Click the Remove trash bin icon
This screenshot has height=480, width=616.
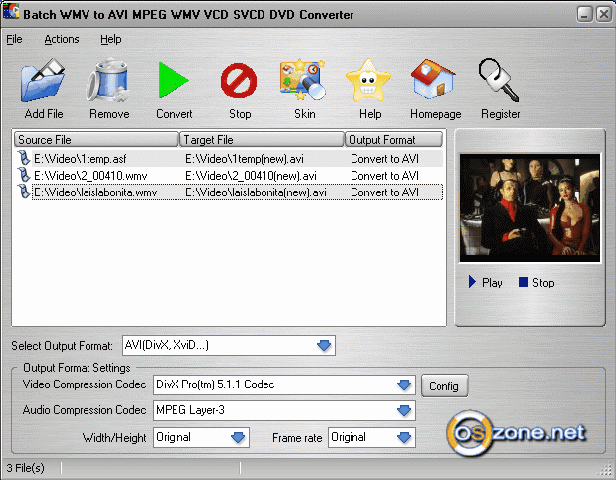pyautogui.click(x=108, y=81)
